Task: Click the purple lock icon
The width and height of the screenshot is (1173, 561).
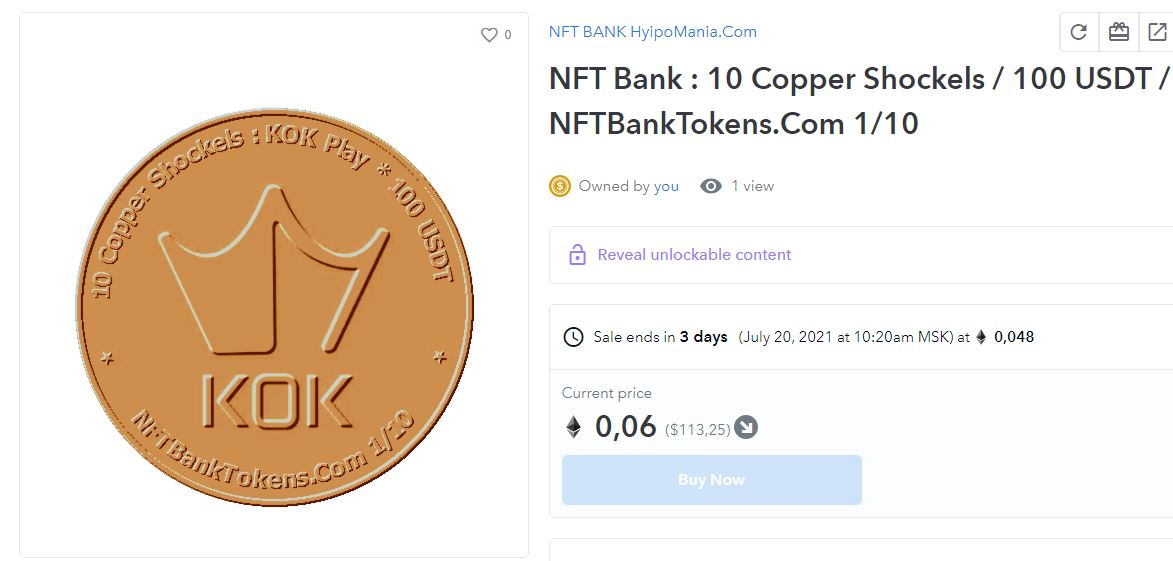Action: click(x=577, y=255)
